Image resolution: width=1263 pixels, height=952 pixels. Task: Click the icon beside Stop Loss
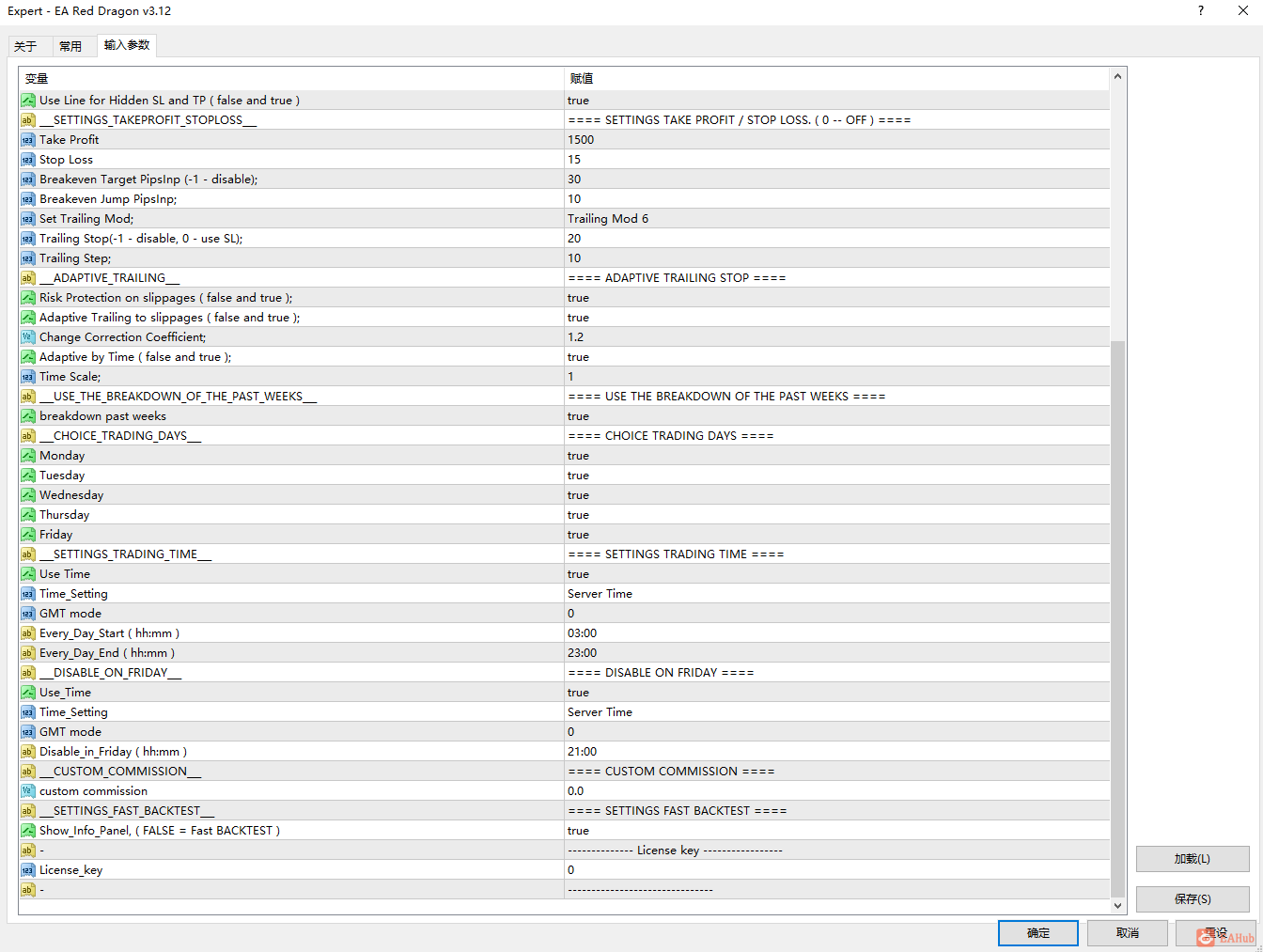[x=28, y=160]
